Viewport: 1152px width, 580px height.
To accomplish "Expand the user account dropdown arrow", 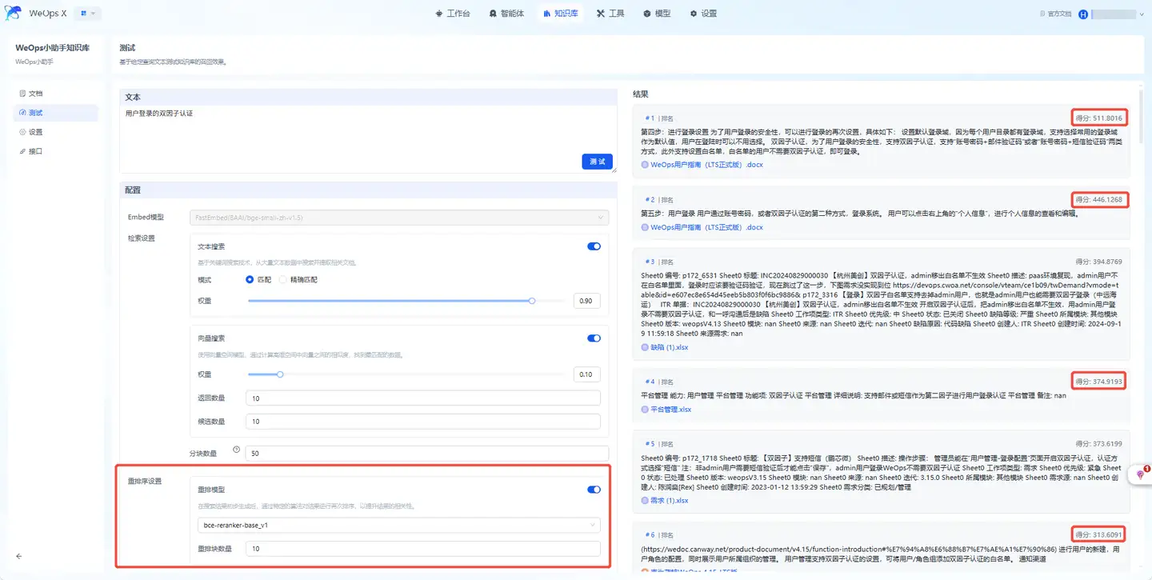I will [x=1142, y=14].
